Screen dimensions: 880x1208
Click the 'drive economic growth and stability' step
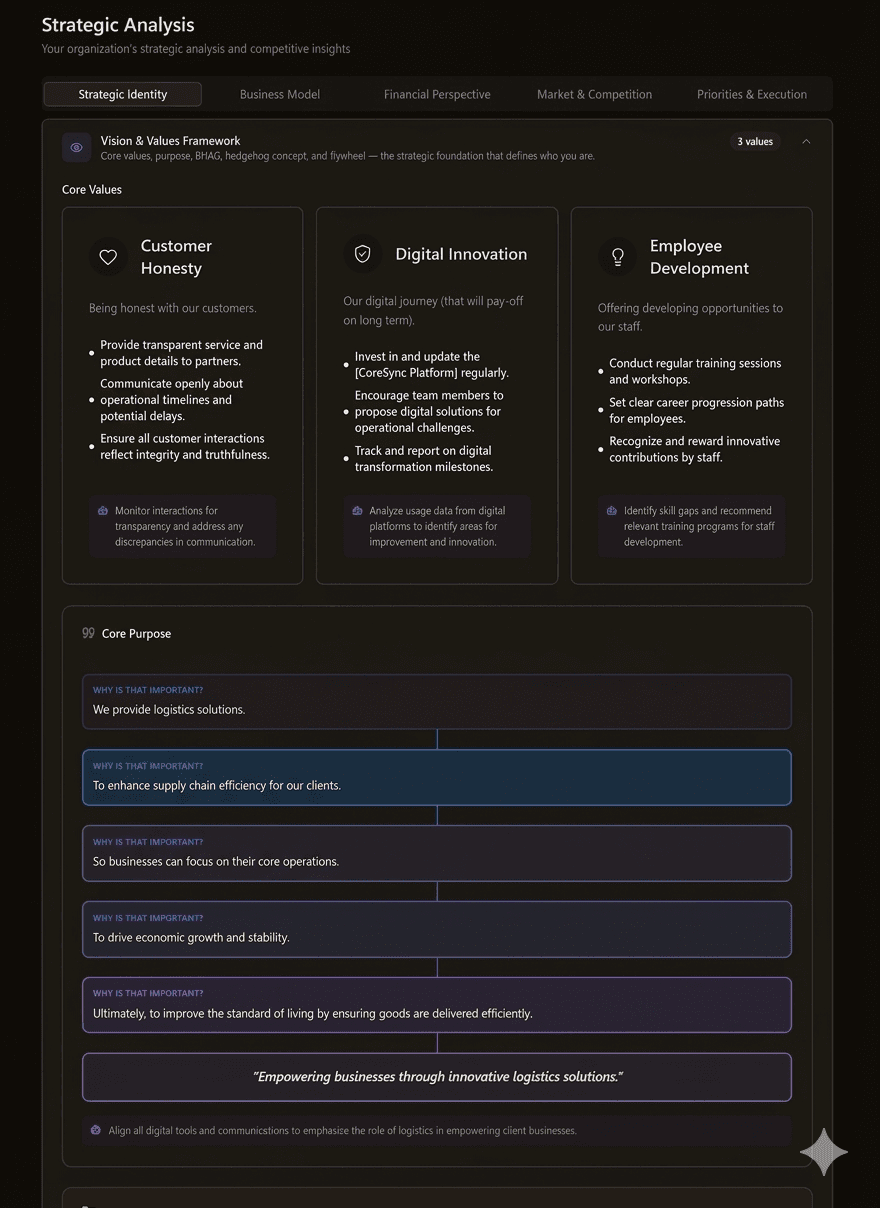click(436, 929)
